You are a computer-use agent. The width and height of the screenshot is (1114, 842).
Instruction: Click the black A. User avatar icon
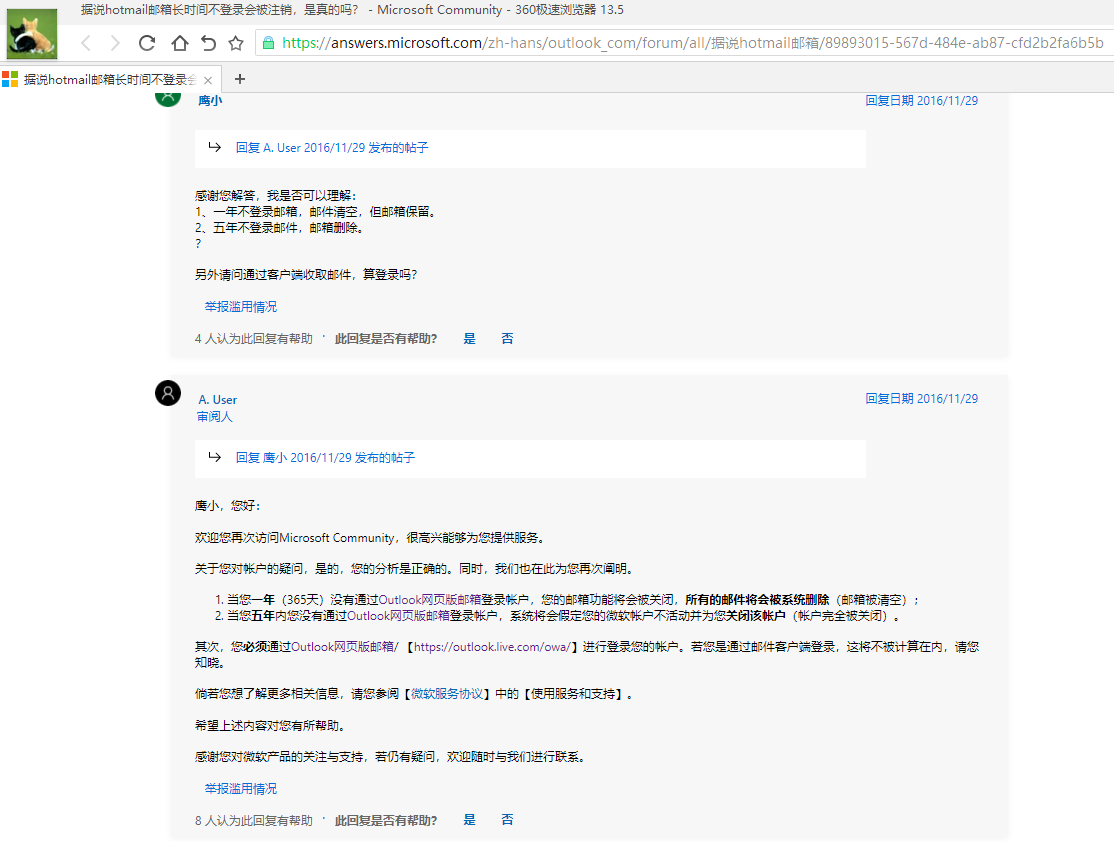(x=168, y=393)
